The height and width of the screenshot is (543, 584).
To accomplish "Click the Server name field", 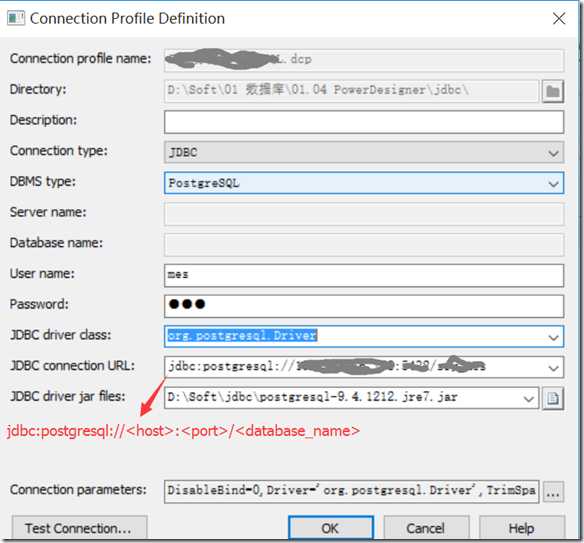I will click(x=364, y=214).
